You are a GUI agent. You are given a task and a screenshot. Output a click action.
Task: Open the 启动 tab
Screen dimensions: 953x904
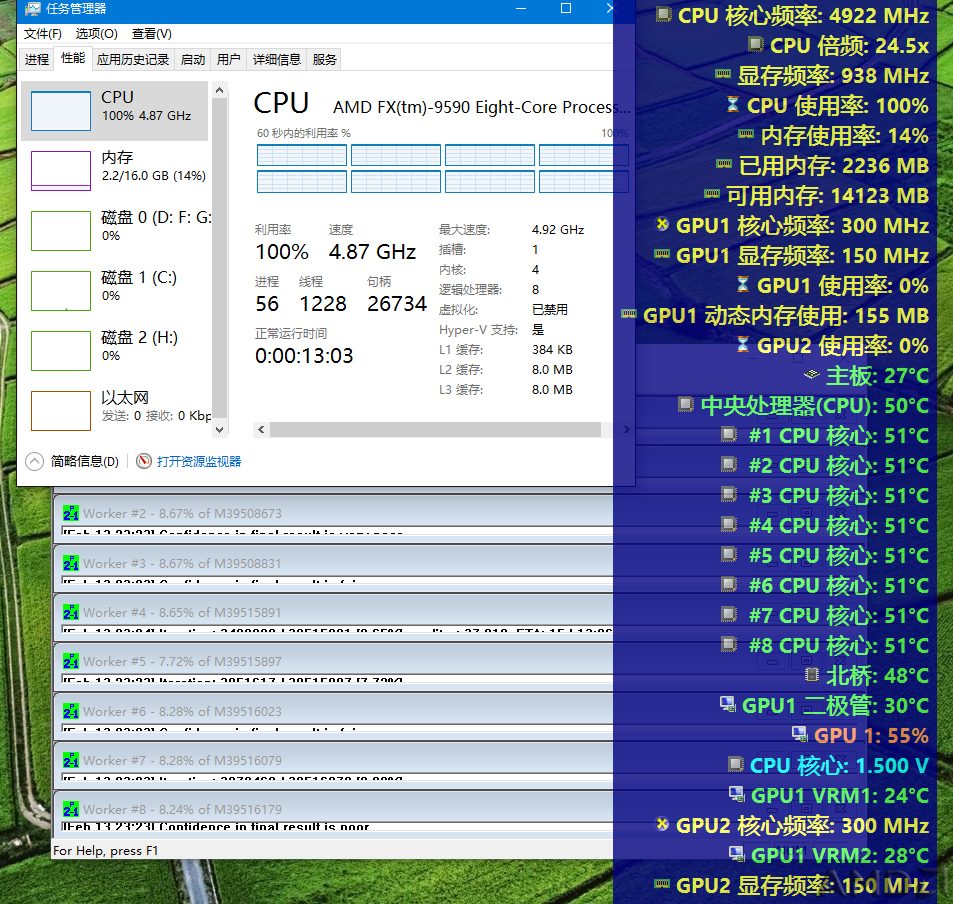(x=193, y=60)
